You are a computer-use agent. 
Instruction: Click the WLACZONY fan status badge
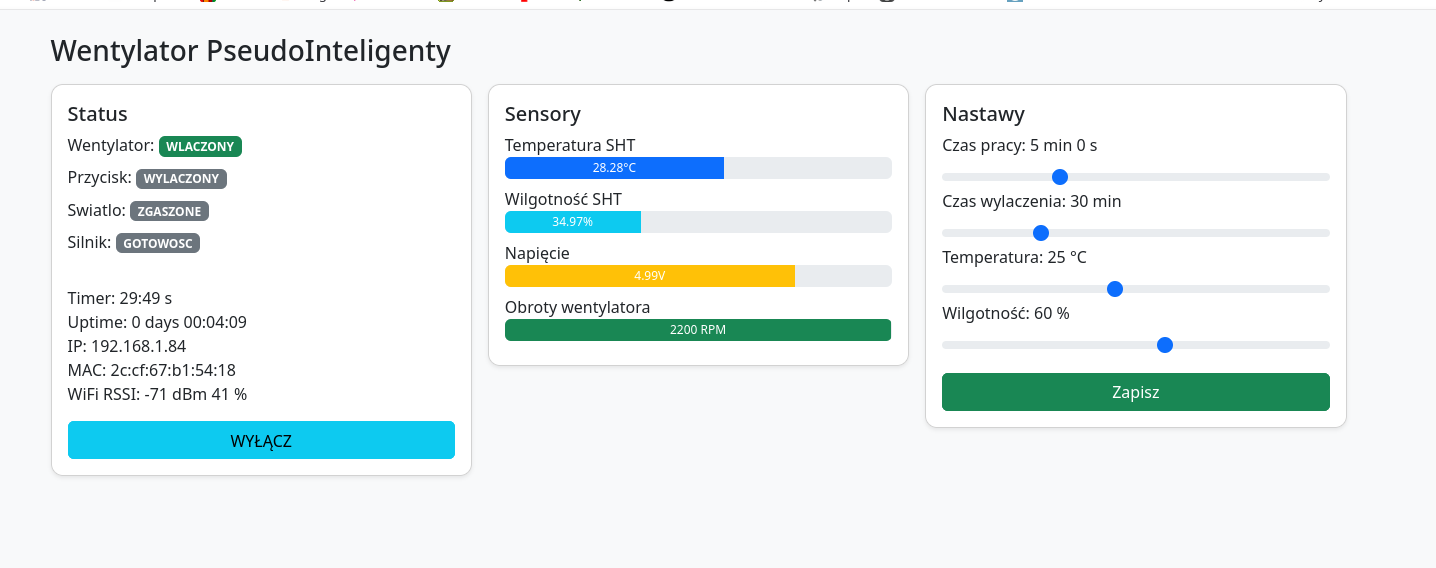coord(200,147)
